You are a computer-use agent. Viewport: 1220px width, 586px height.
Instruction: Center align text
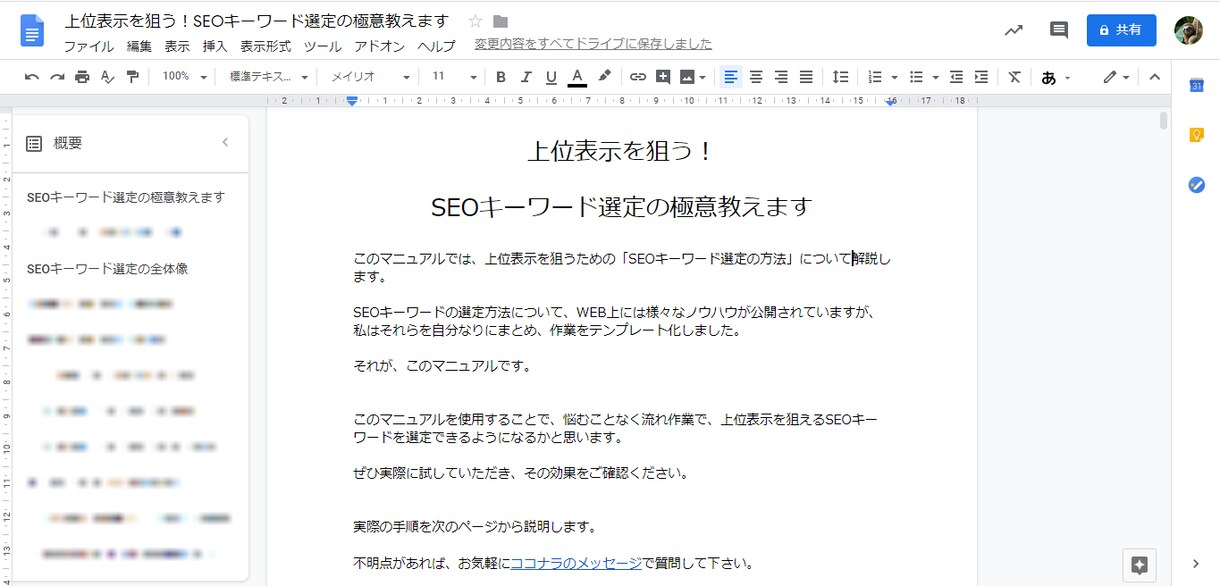[x=756, y=77]
